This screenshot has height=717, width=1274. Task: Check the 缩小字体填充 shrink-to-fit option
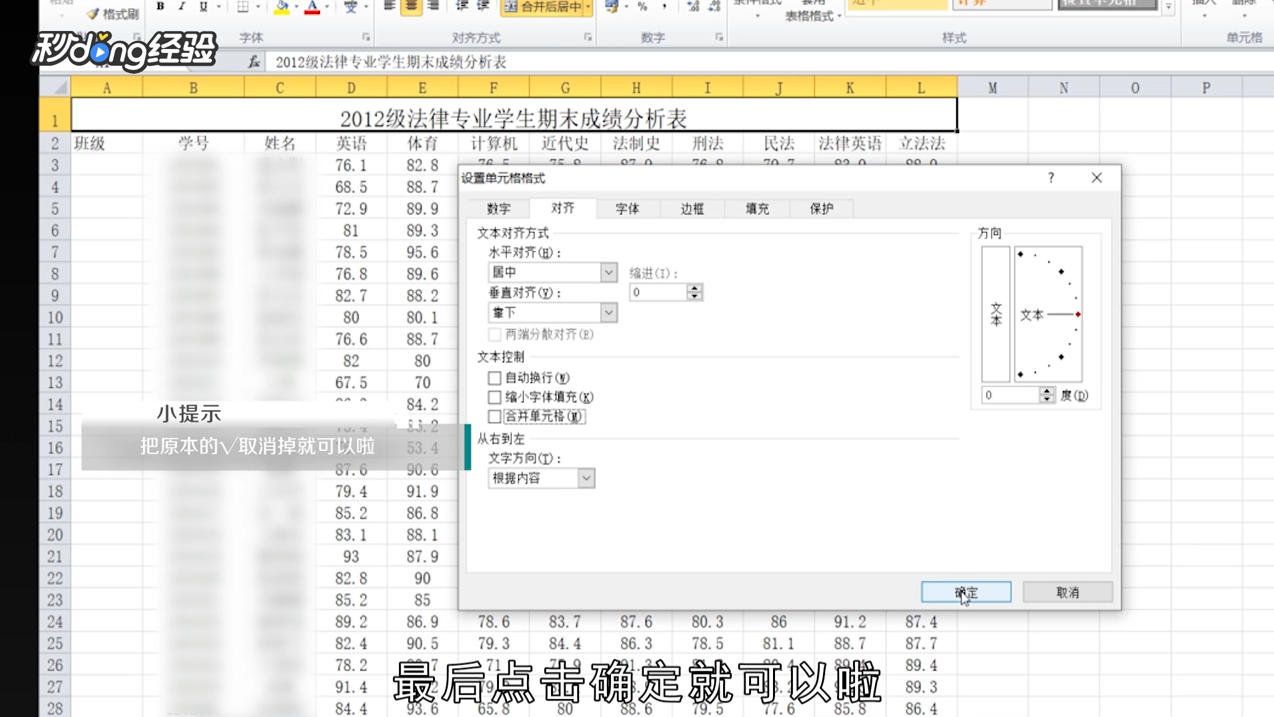click(x=495, y=397)
